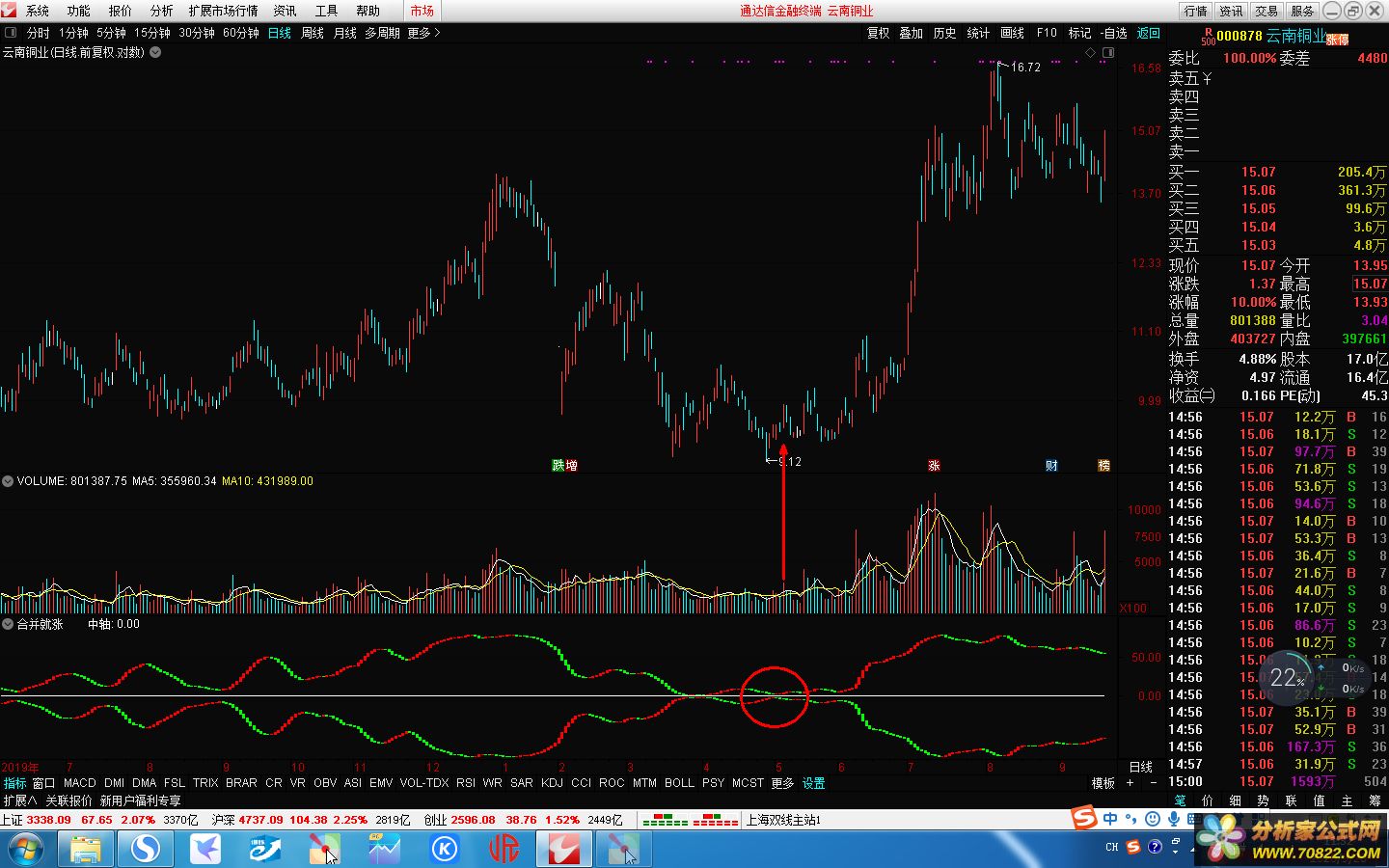Click the Sogou microphone voice icon

click(x=1173, y=819)
